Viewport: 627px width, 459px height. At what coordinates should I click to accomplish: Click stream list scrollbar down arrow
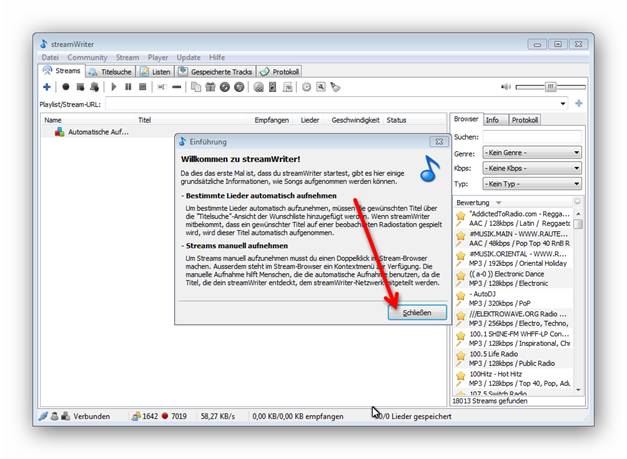coord(578,389)
